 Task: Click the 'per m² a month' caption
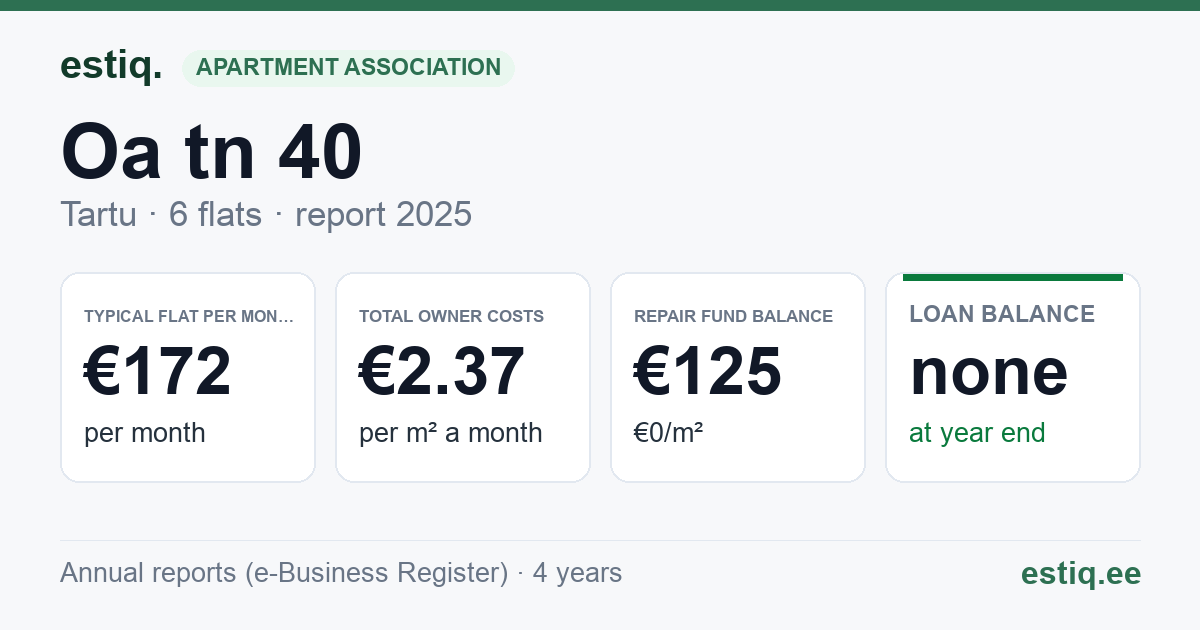[450, 433]
